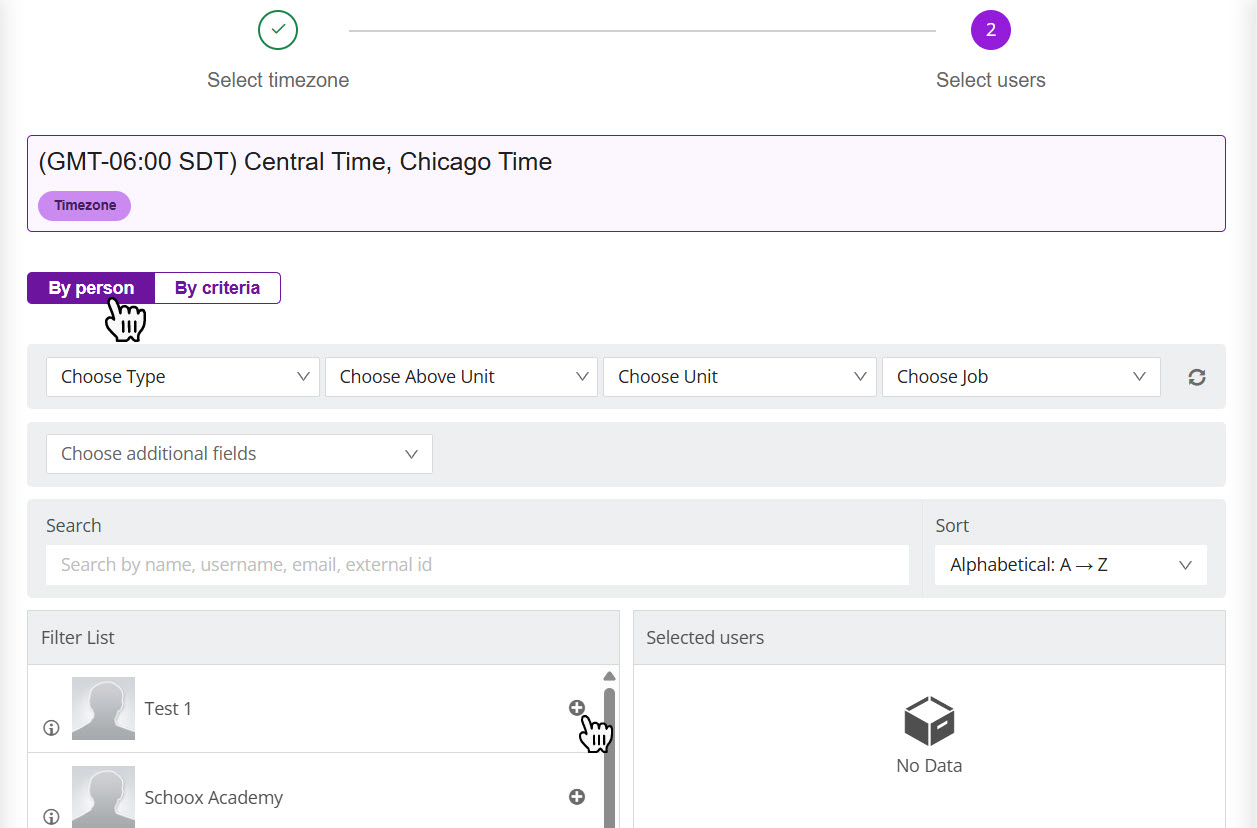
Task: Switch to By criteria mode
Action: pyautogui.click(x=217, y=288)
